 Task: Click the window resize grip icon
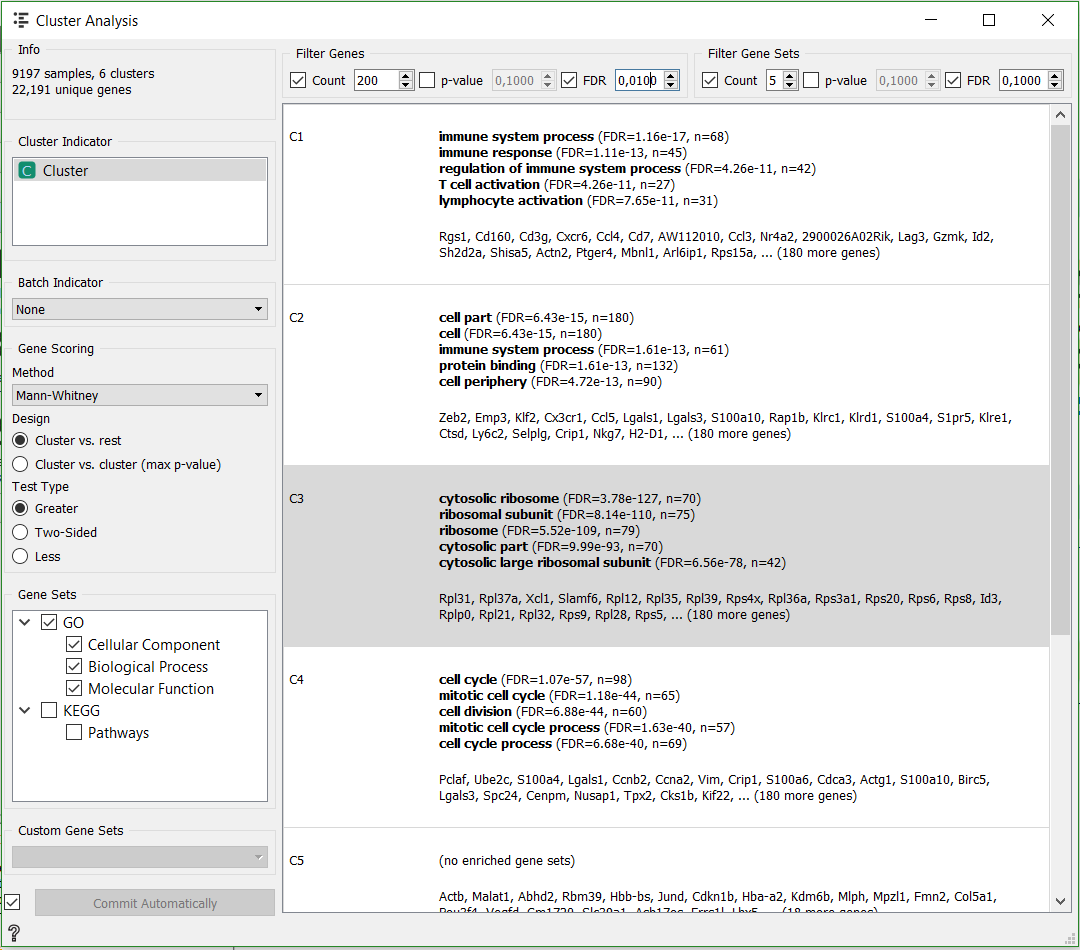[1071, 939]
